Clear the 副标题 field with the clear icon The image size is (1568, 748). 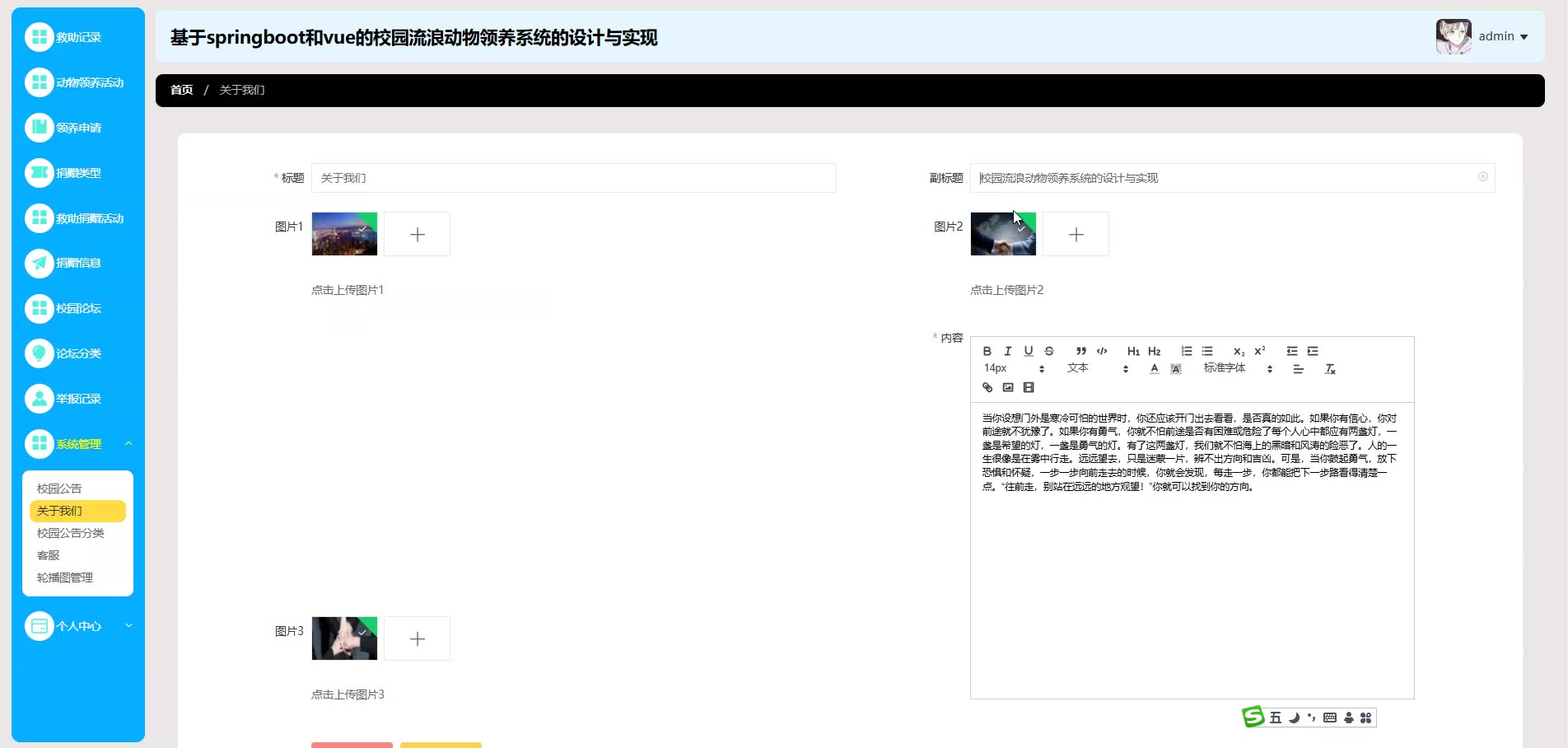pyautogui.click(x=1482, y=177)
